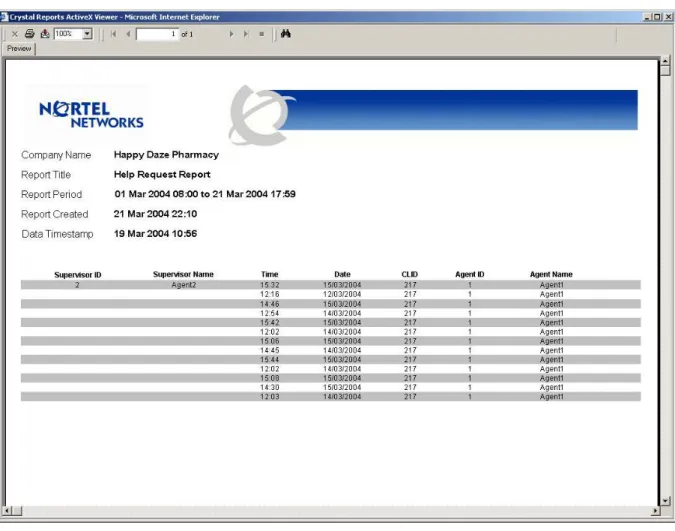Maximize the Internet Explorer window
Screen dimensions: 675x531
pyautogui.click(x=657, y=17)
